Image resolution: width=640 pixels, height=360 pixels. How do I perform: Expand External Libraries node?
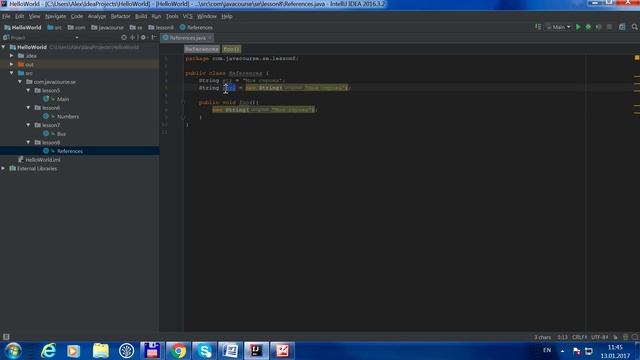pyautogui.click(x=4, y=168)
